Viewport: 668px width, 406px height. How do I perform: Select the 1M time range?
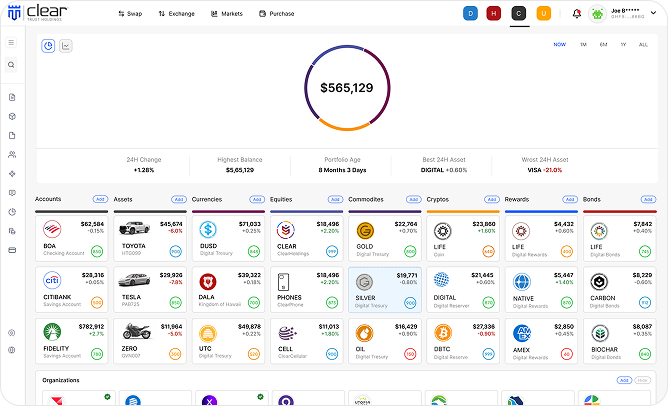582,45
